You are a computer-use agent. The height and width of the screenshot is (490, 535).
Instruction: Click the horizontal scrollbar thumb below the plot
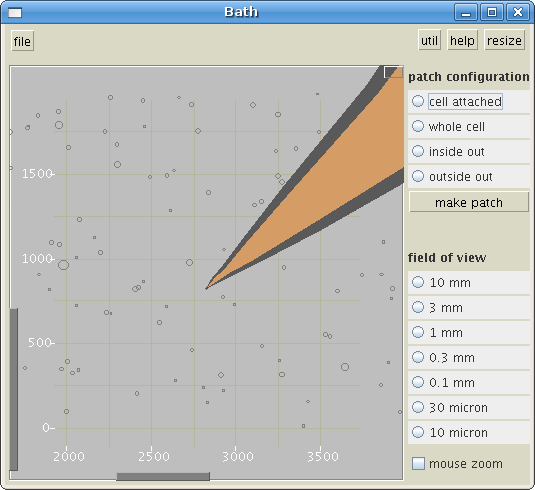163,476
